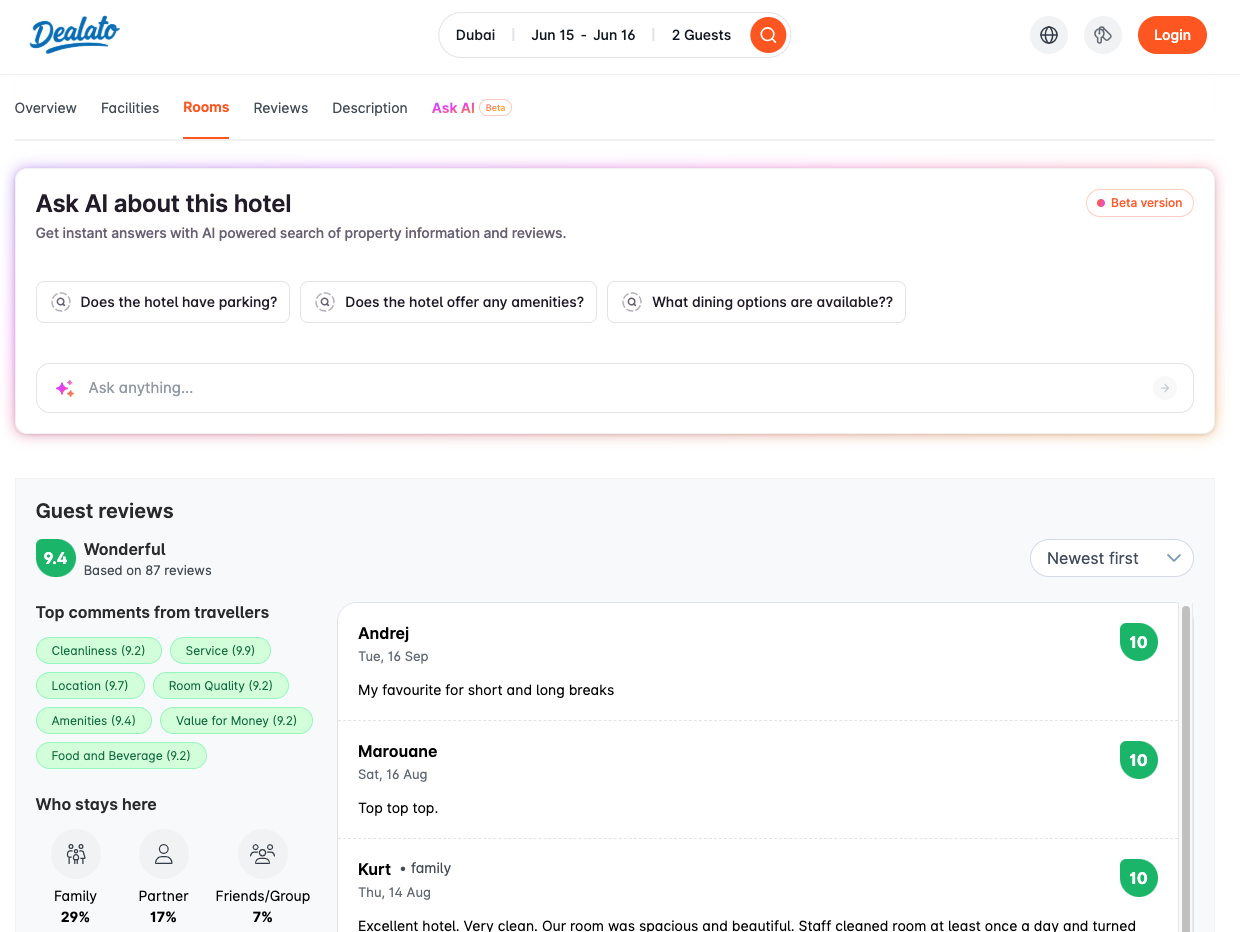Viewport: 1240px width, 932px height.
Task: Click the Partner traveller icon
Action: coord(164,854)
